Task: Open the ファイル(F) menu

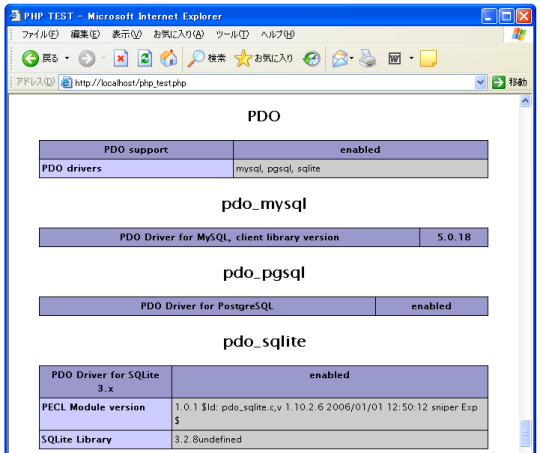Action: 40,34
